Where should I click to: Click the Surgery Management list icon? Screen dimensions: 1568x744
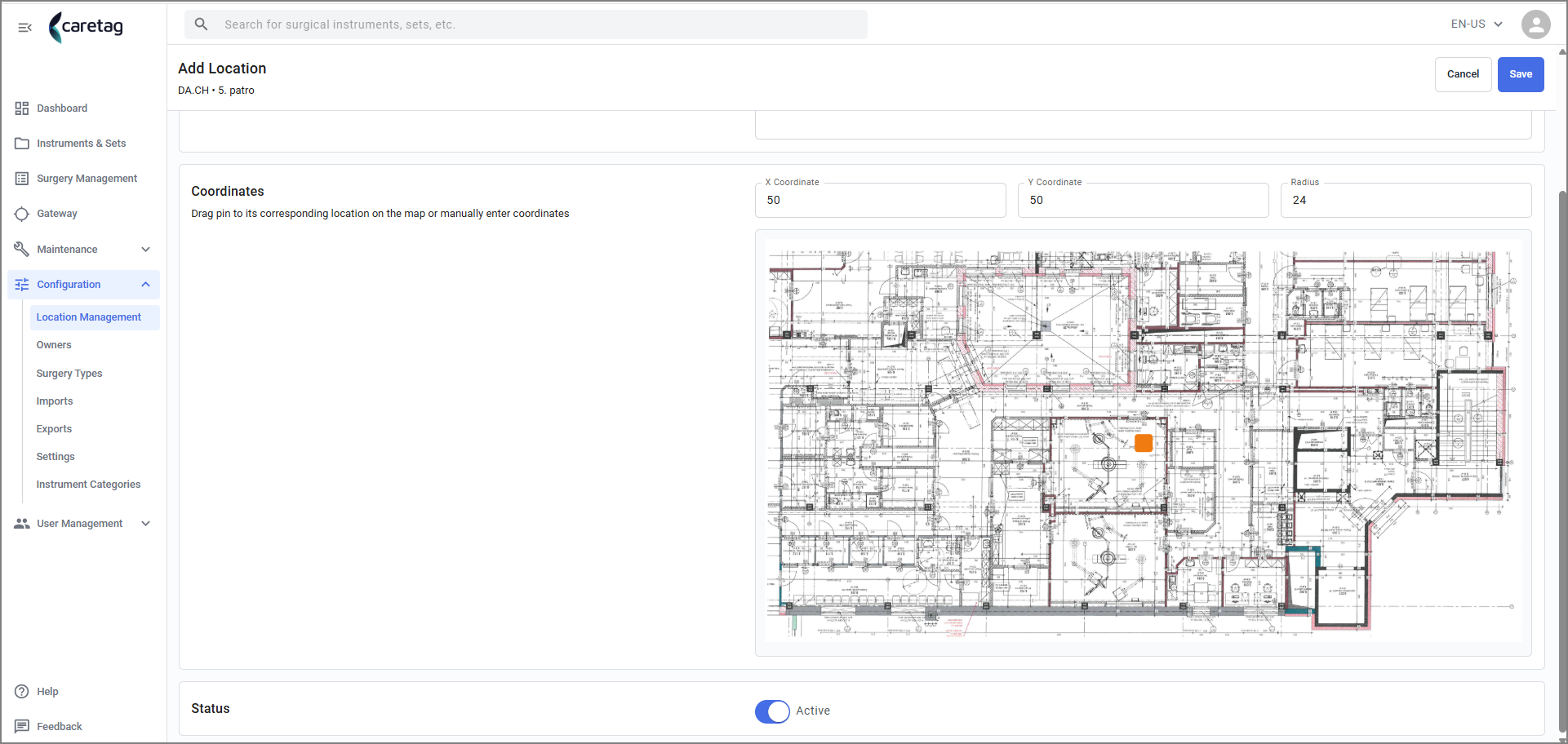point(22,179)
